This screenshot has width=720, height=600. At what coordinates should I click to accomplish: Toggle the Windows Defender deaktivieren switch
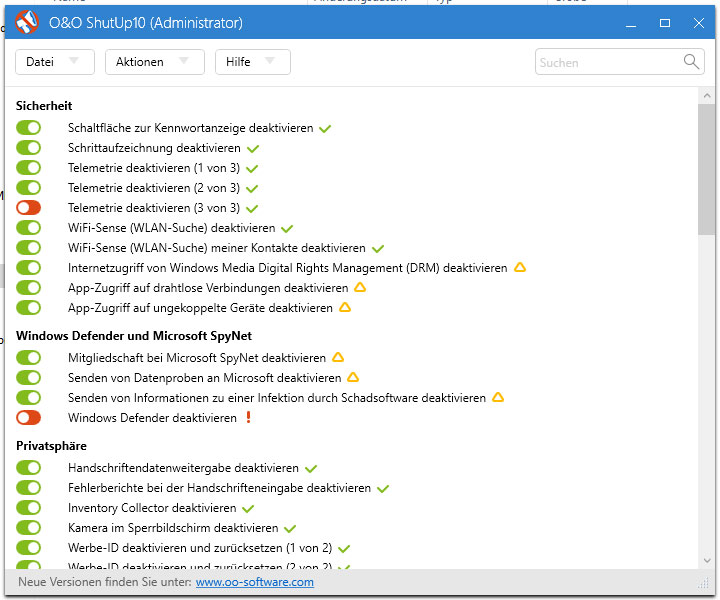point(29,418)
